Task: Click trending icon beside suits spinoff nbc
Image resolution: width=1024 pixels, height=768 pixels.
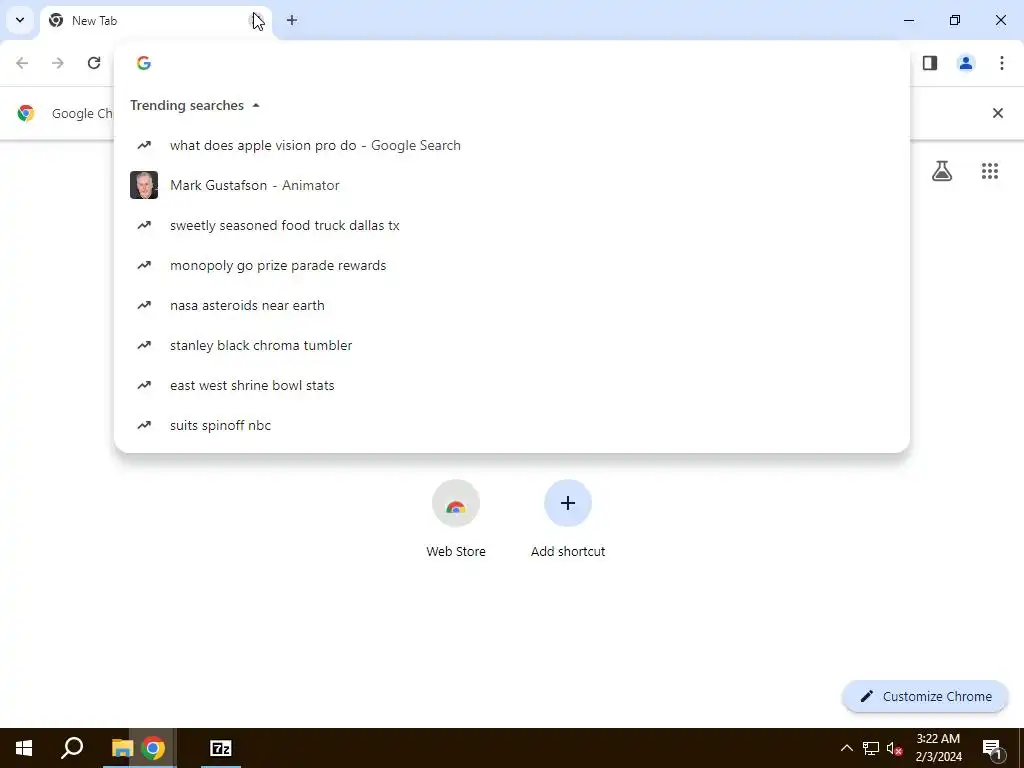Action: (x=144, y=425)
